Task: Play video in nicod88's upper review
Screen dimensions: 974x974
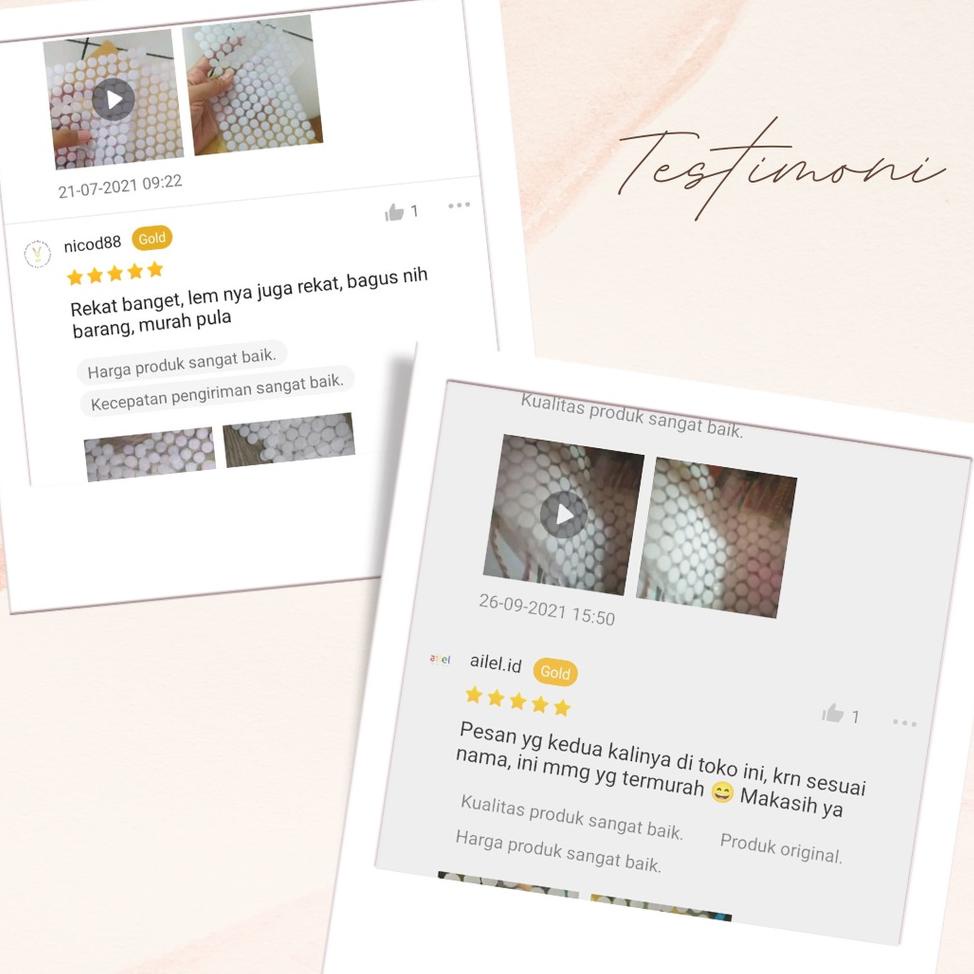Action: [113, 99]
